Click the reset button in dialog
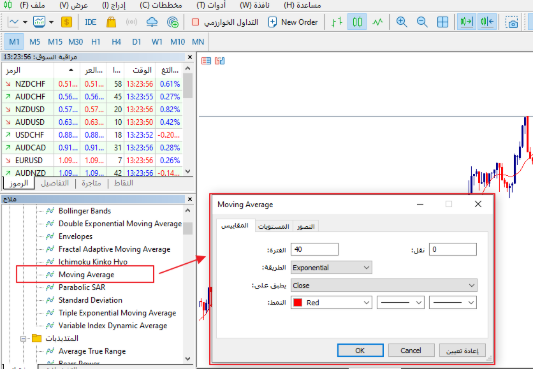The height and width of the screenshot is (369, 534). click(x=462, y=351)
